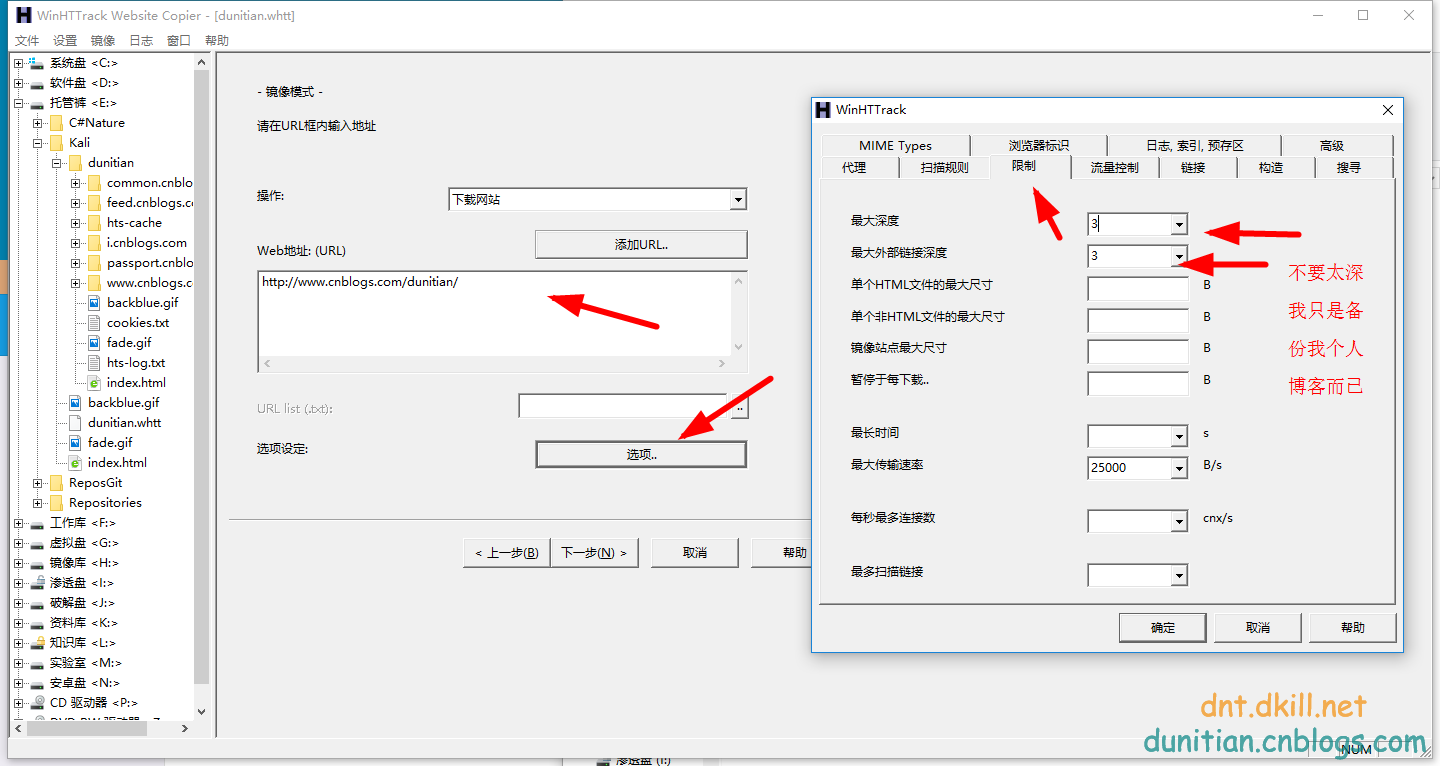Open the 最大外部链接深度 dropdown arrow

click(1179, 256)
